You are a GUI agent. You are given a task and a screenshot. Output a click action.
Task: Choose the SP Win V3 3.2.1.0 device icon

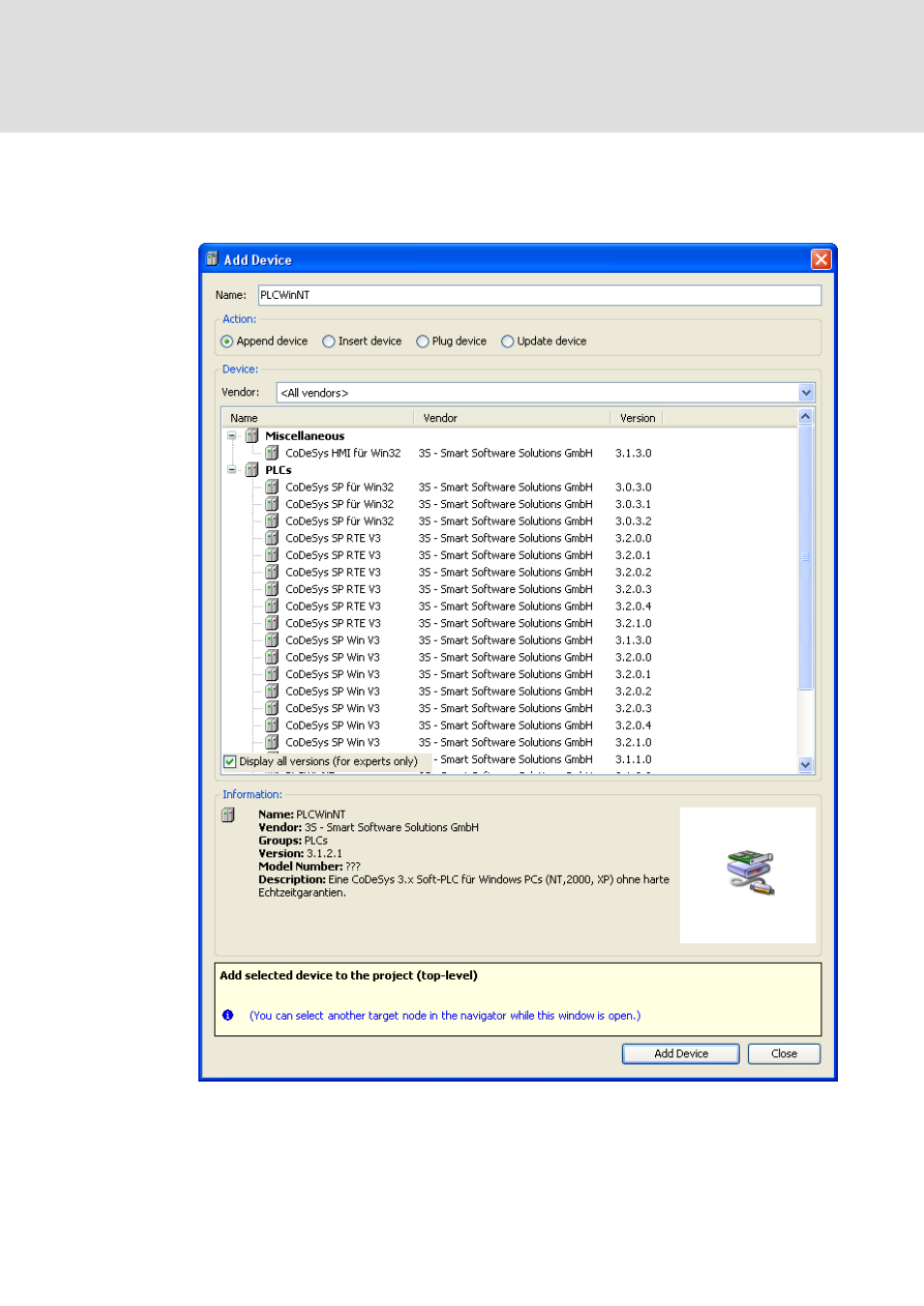pyautogui.click(x=272, y=743)
